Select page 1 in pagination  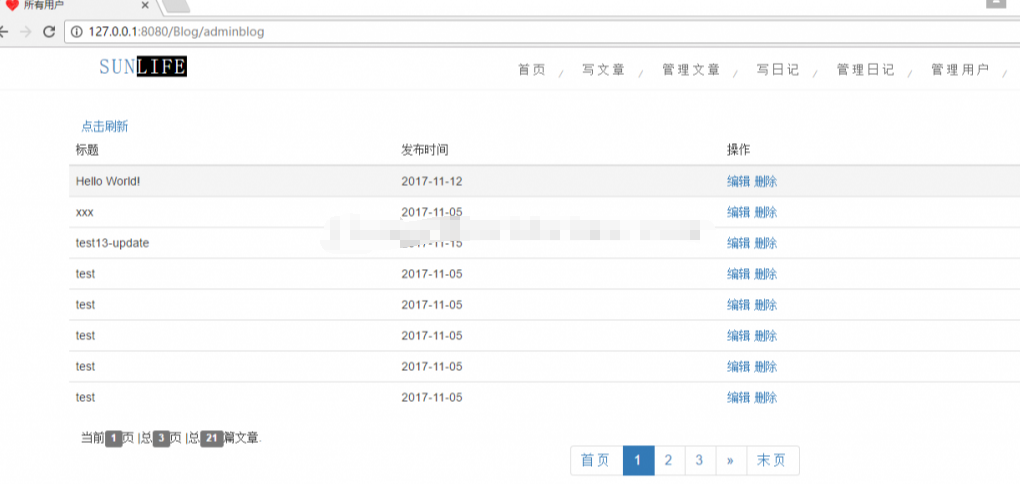point(638,461)
